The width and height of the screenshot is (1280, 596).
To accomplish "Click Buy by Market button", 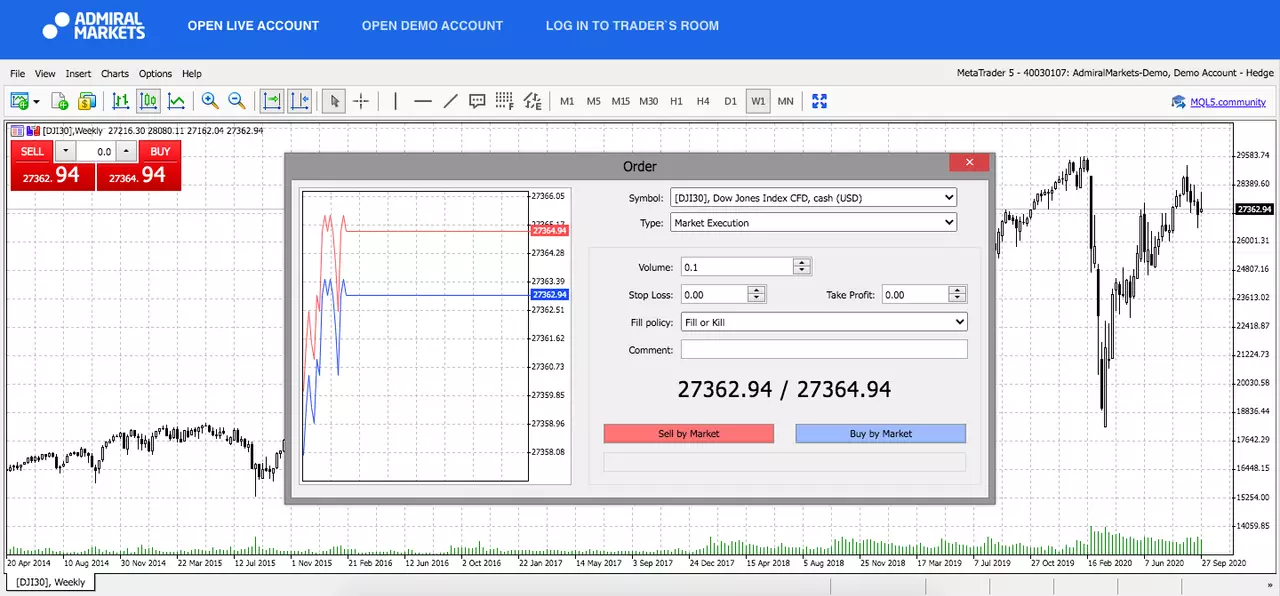I will pos(881,433).
